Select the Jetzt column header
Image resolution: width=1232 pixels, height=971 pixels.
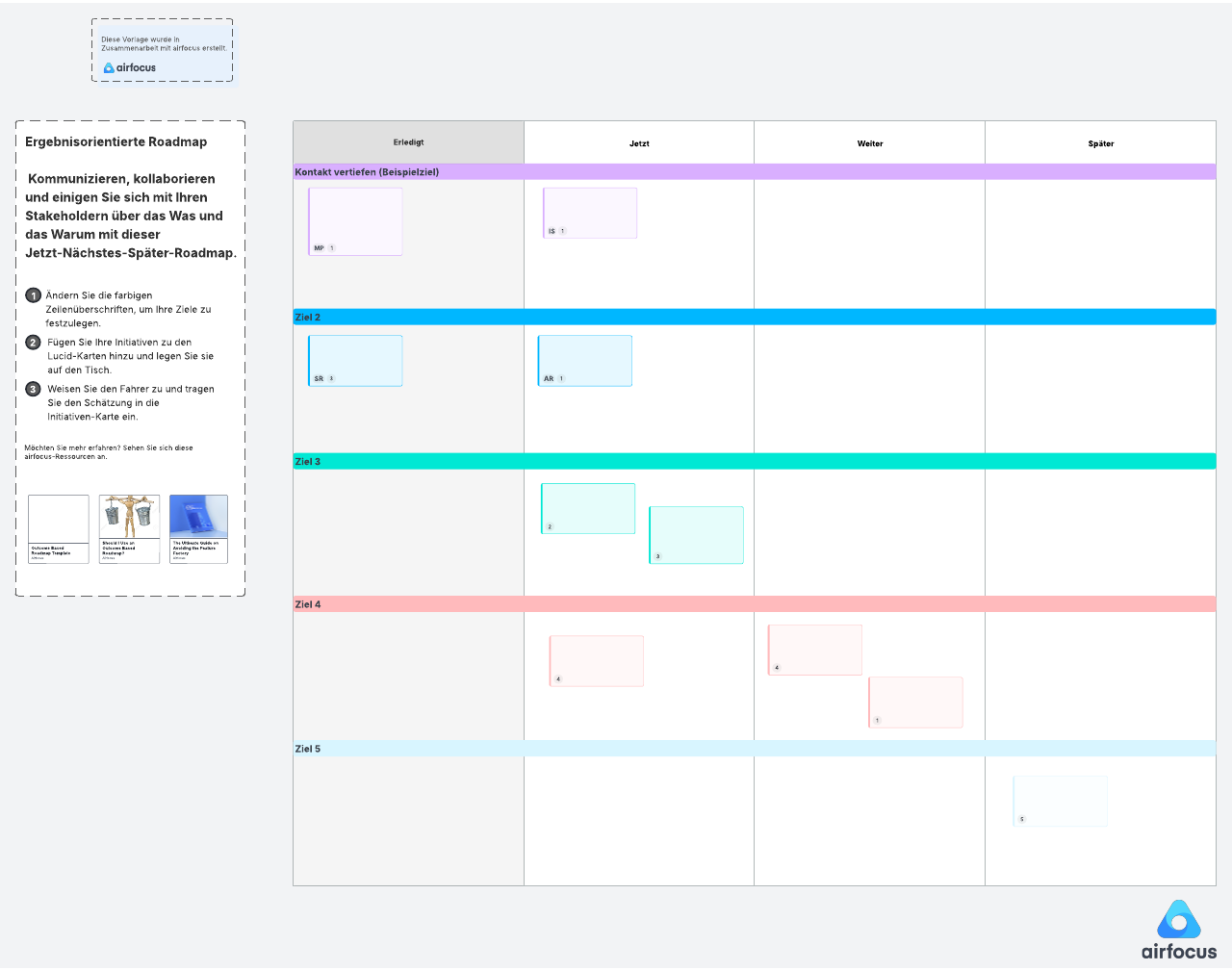click(638, 142)
